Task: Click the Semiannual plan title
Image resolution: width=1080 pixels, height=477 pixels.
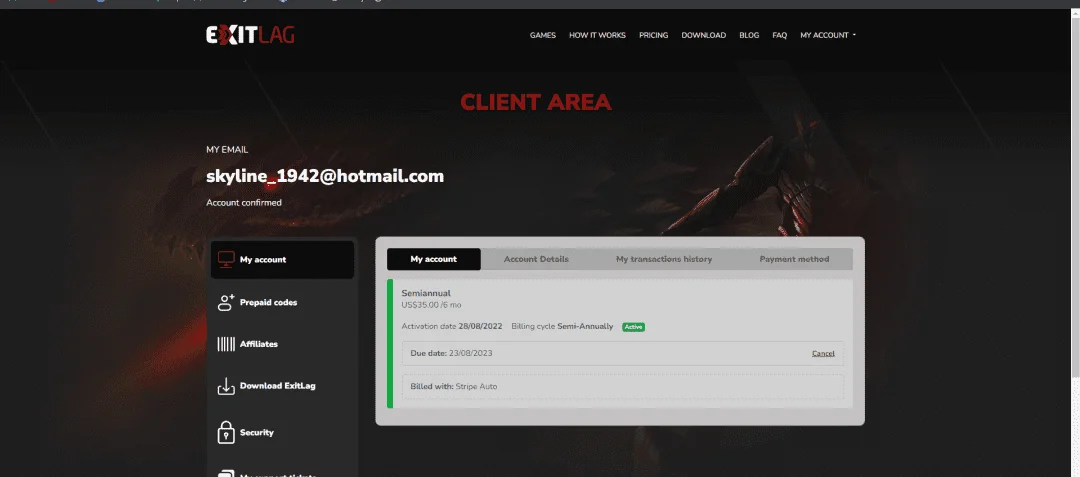Action: (426, 293)
